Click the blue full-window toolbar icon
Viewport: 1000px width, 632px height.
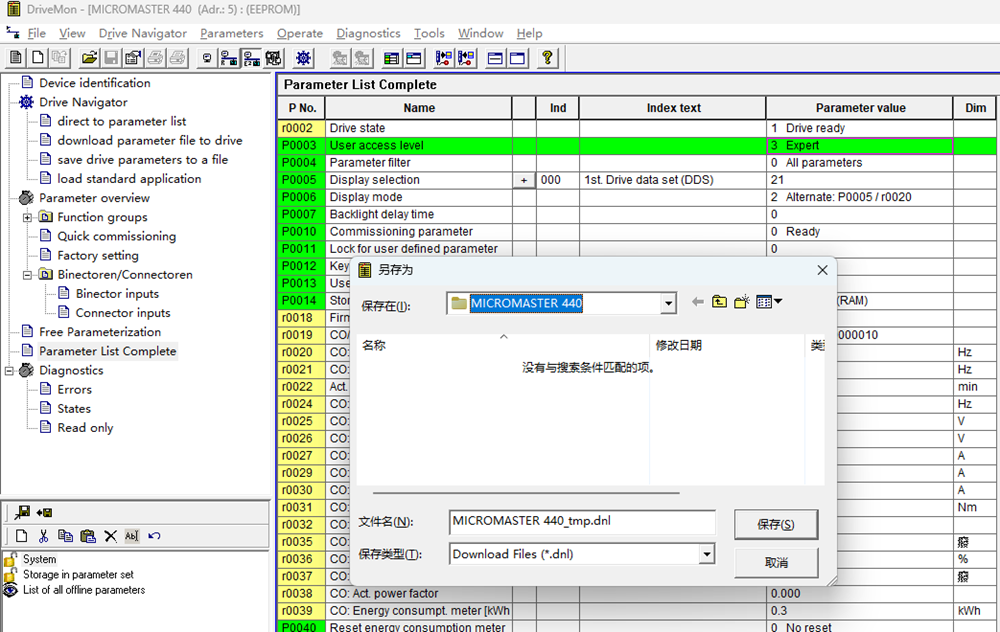[517, 58]
